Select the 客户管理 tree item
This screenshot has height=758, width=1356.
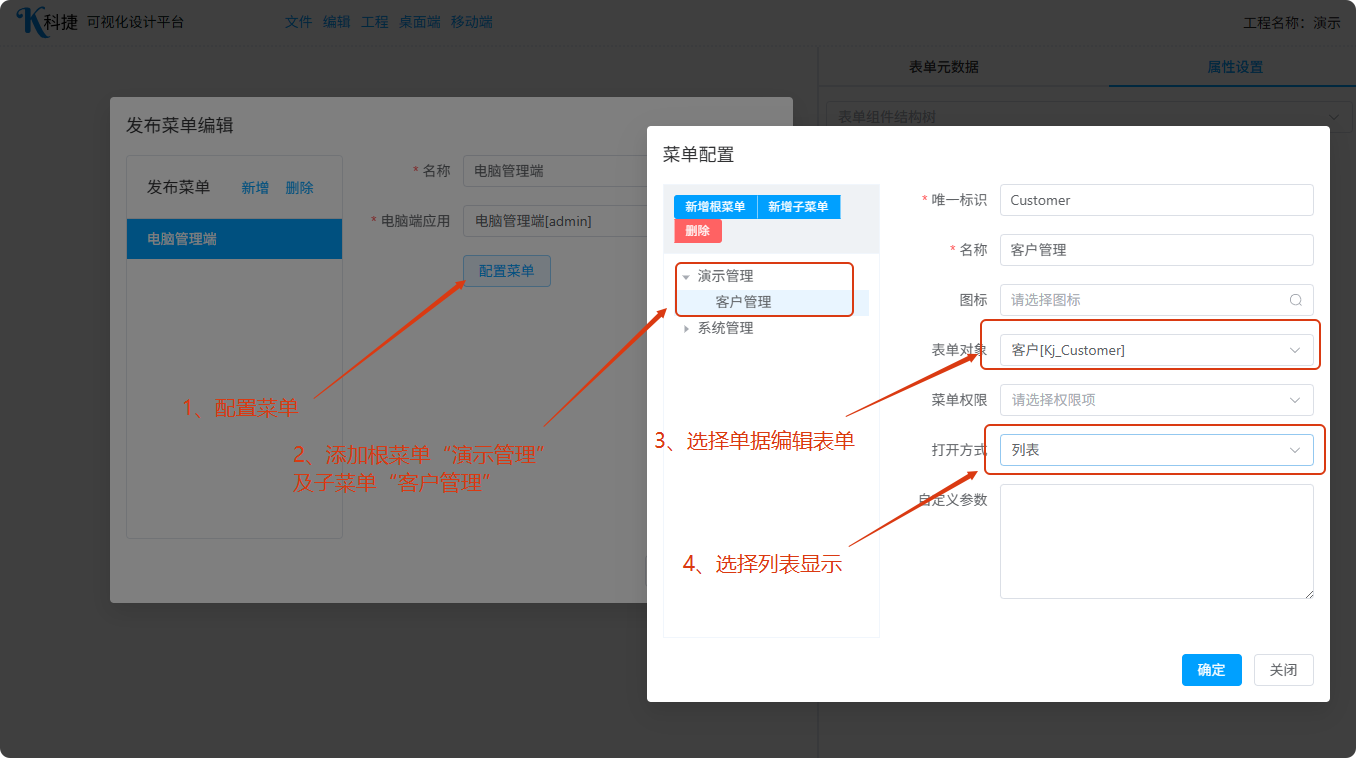tap(743, 302)
